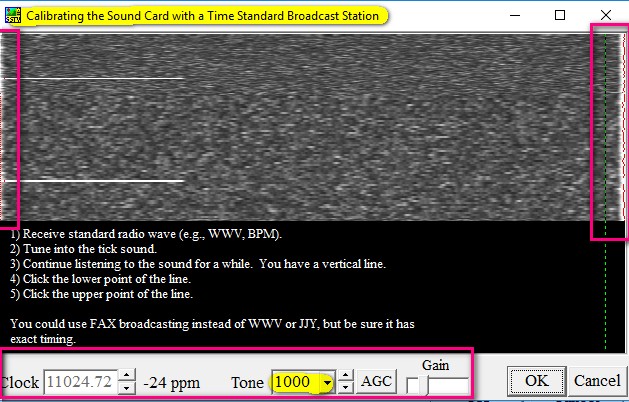Click the Gain slider thumb

426,385
